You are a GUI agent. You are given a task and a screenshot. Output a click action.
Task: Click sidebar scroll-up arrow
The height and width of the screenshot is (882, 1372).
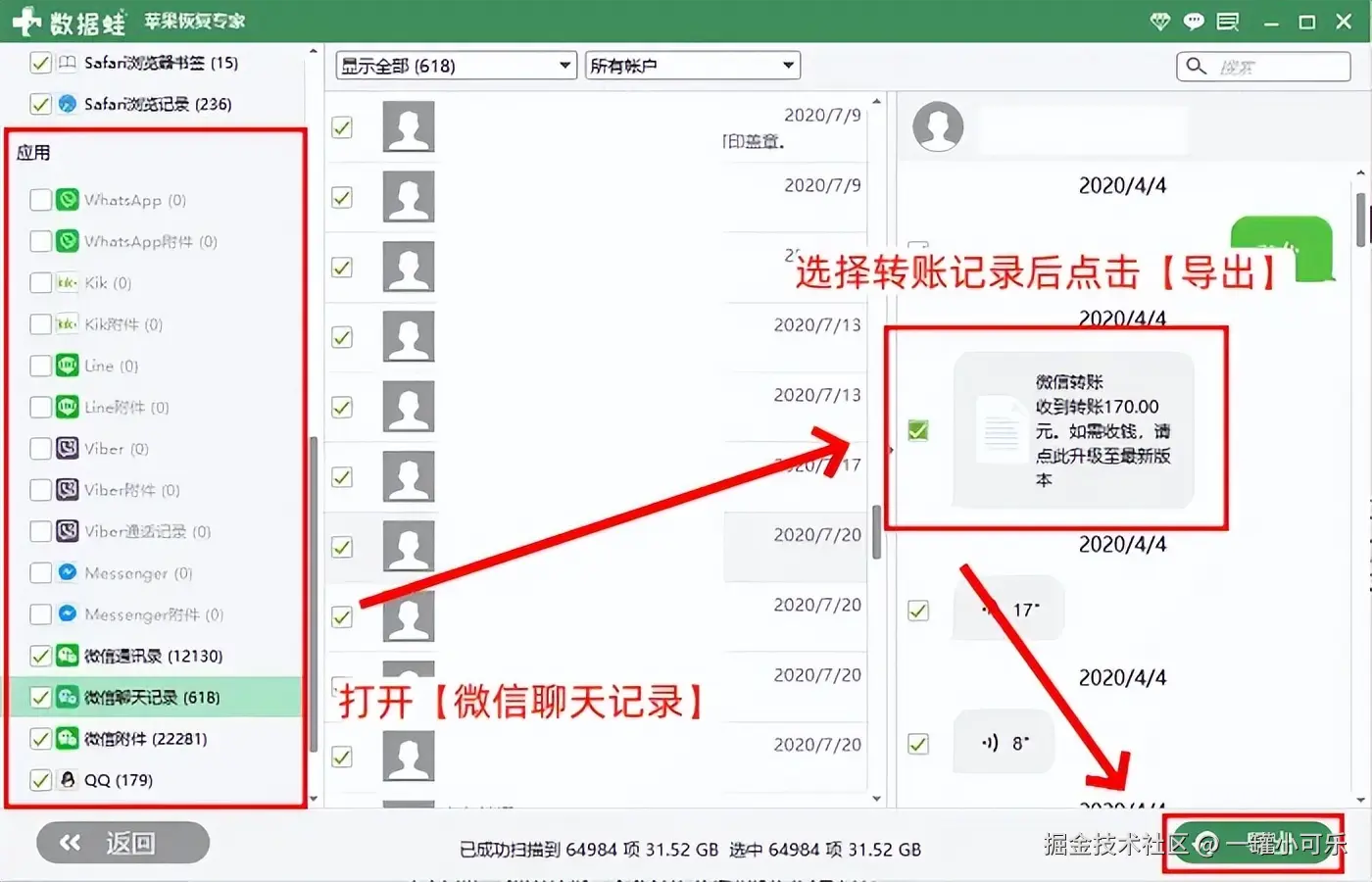point(314,51)
